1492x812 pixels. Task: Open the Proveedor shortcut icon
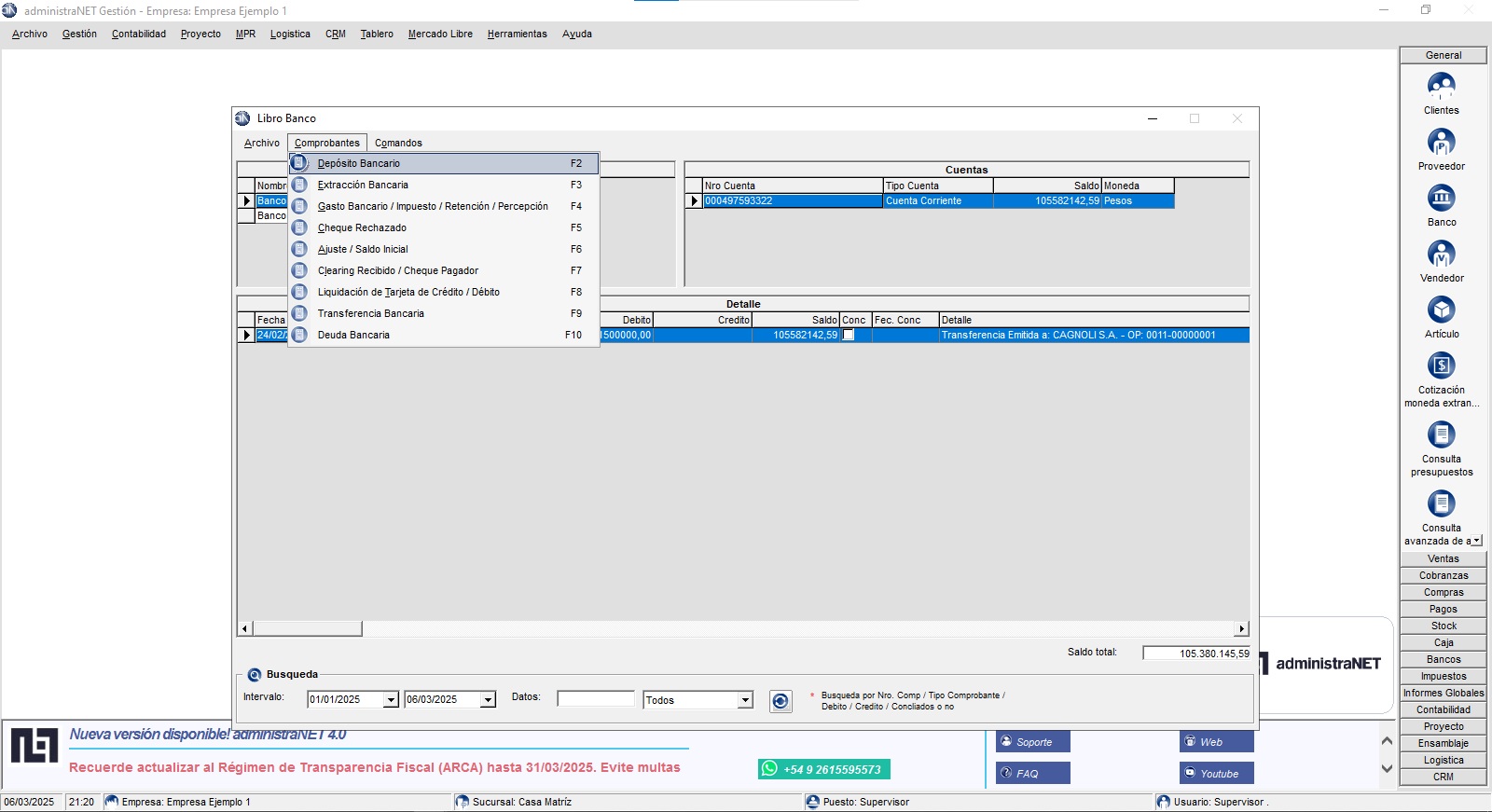1441,142
